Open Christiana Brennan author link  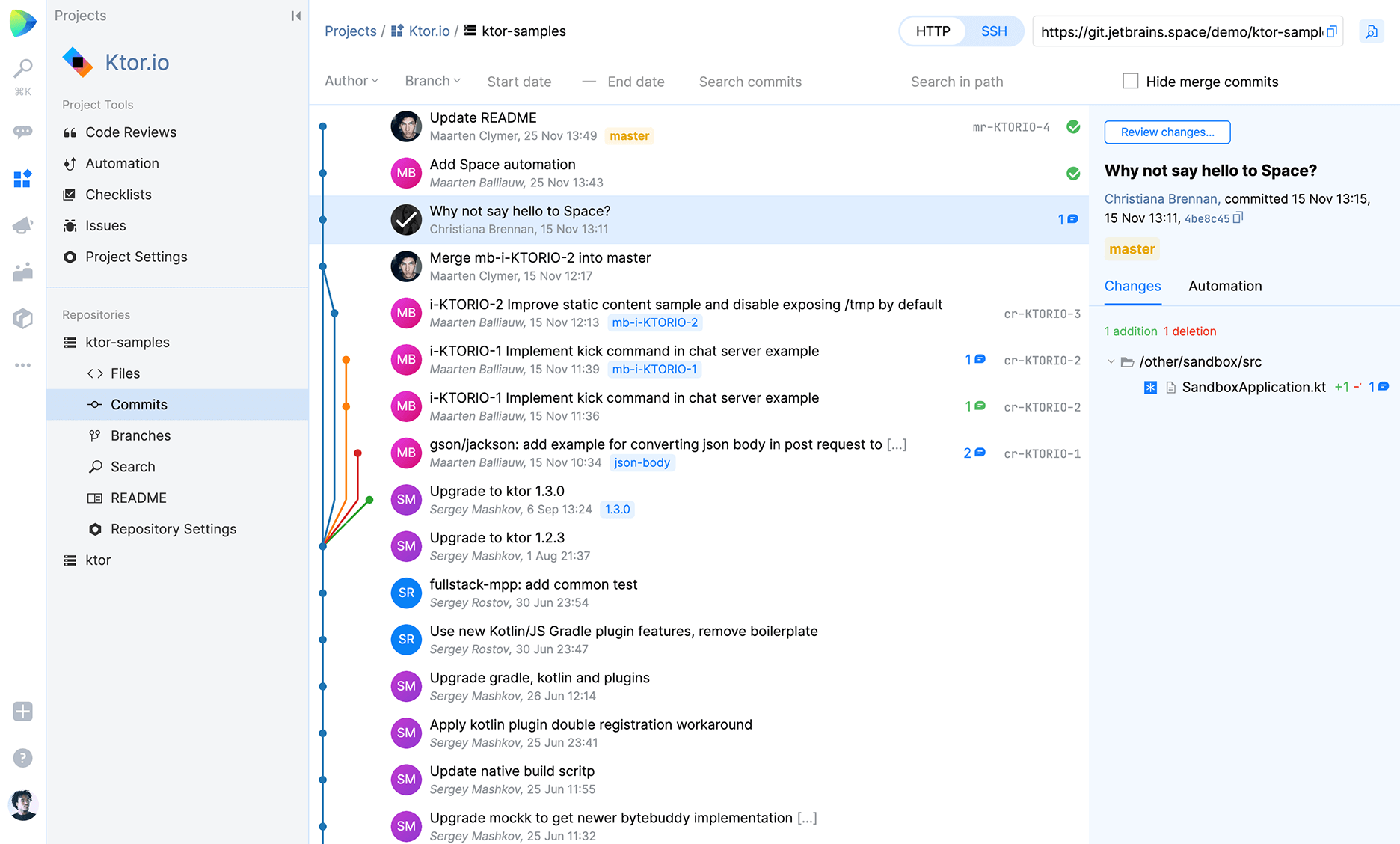pyautogui.click(x=1162, y=198)
